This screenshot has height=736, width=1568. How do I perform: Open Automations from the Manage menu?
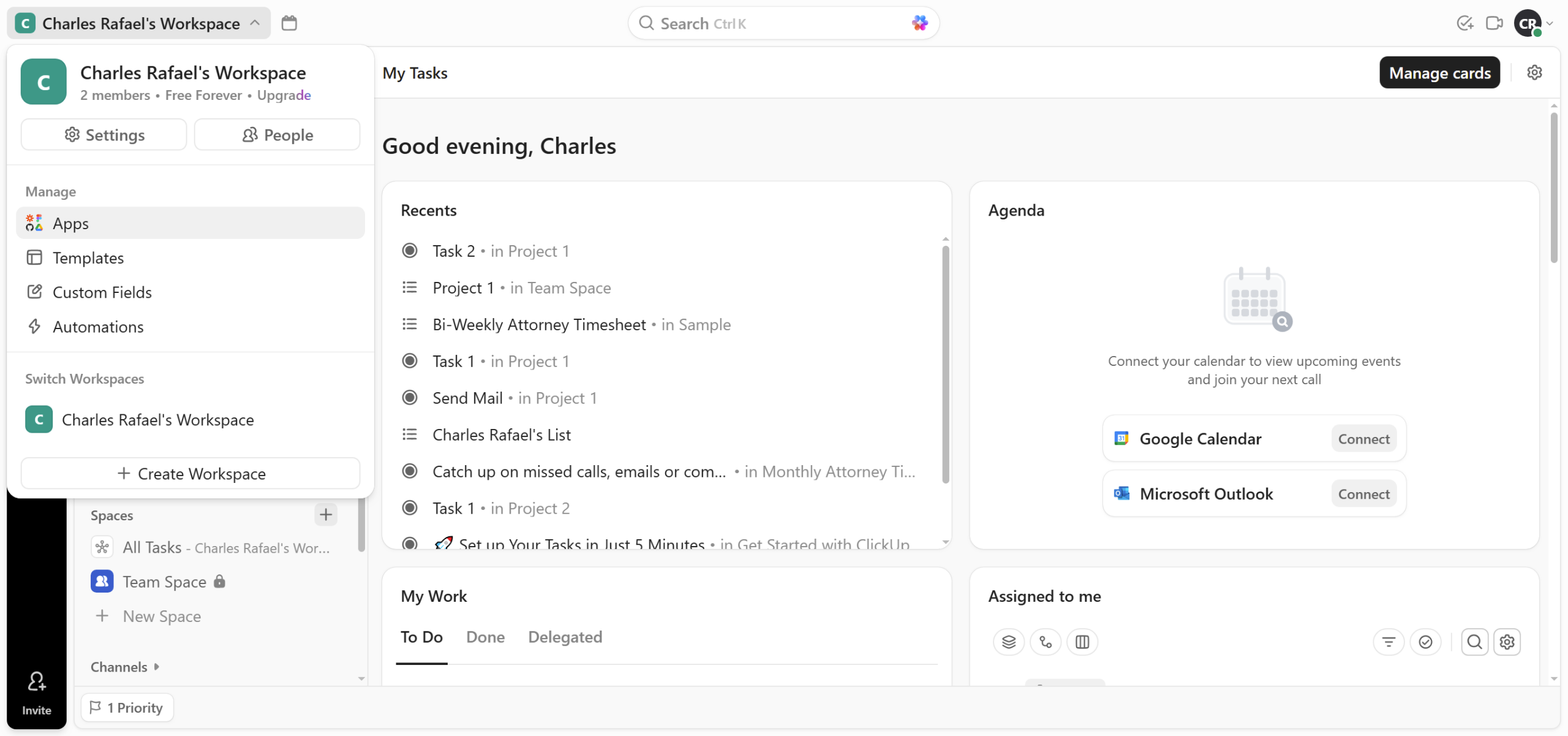98,327
